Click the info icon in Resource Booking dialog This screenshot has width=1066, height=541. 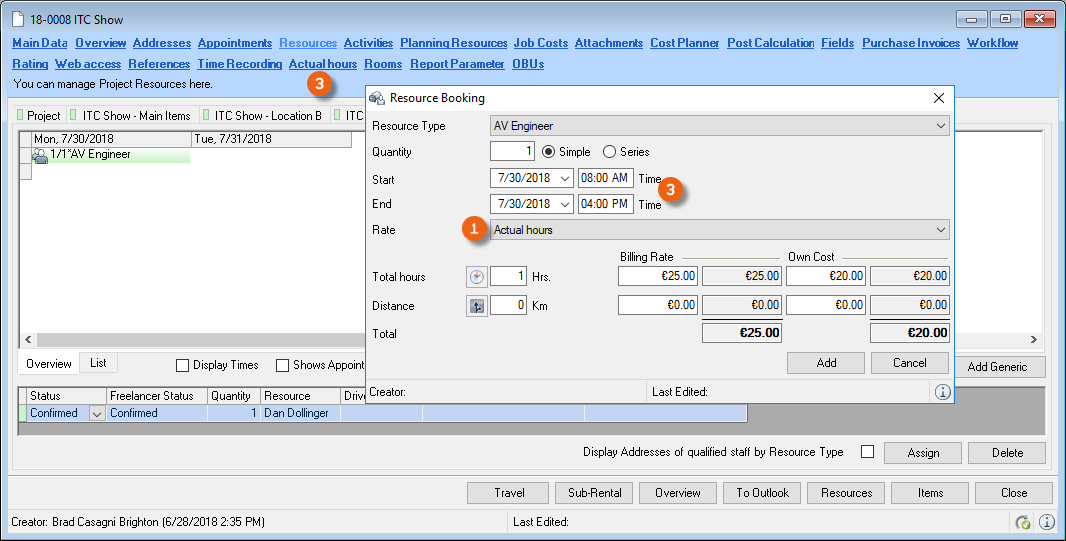pyautogui.click(x=941, y=392)
